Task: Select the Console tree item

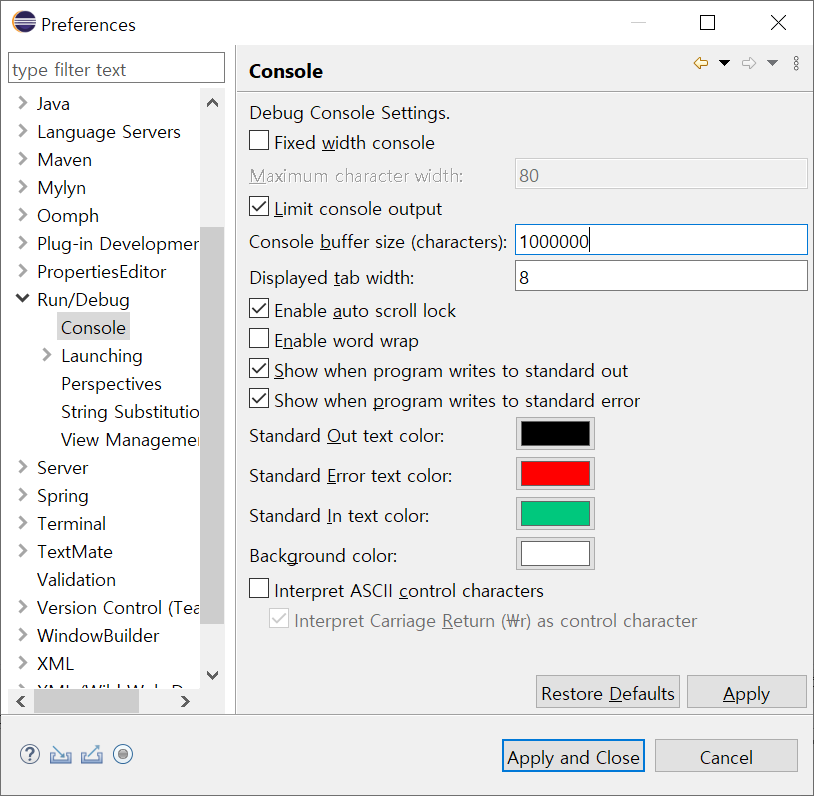Action: pos(93,328)
